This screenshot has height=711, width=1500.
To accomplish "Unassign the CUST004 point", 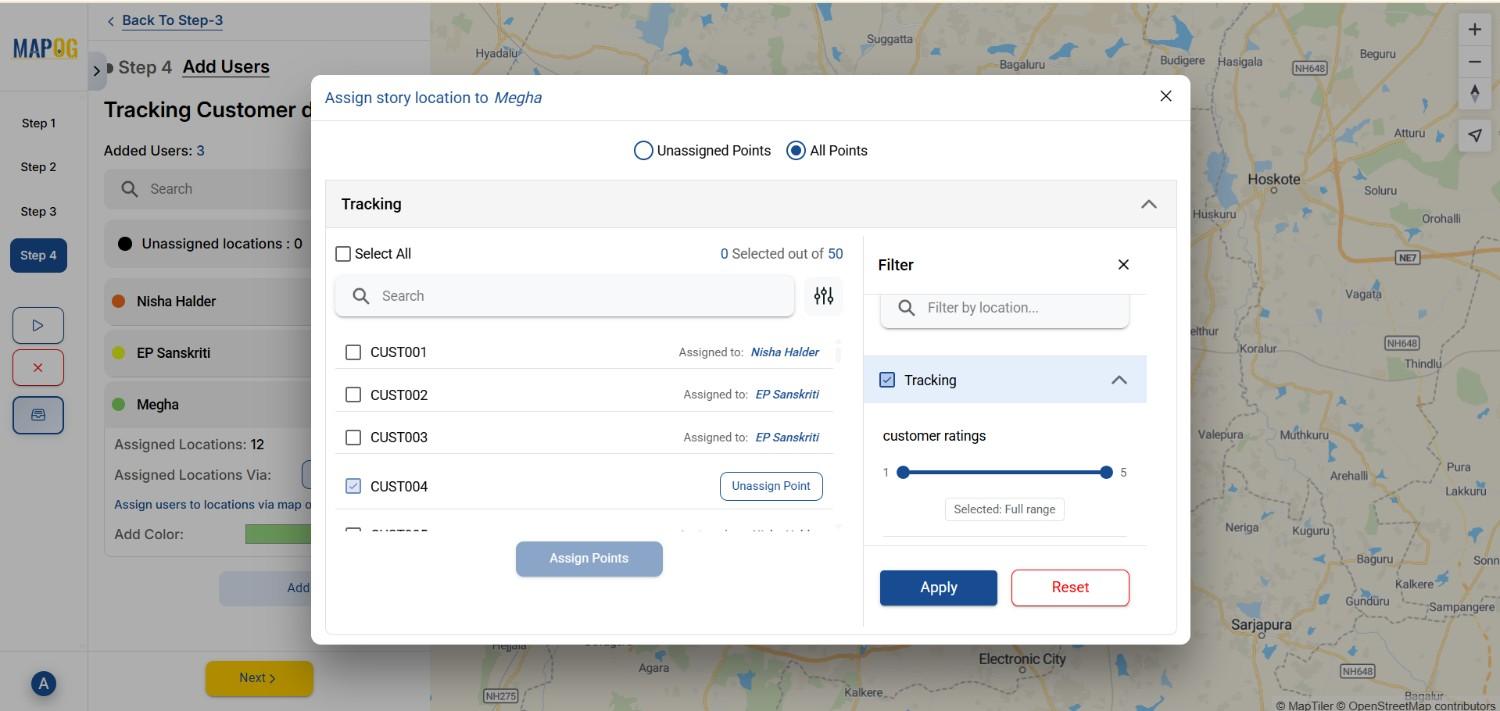I will point(770,486).
